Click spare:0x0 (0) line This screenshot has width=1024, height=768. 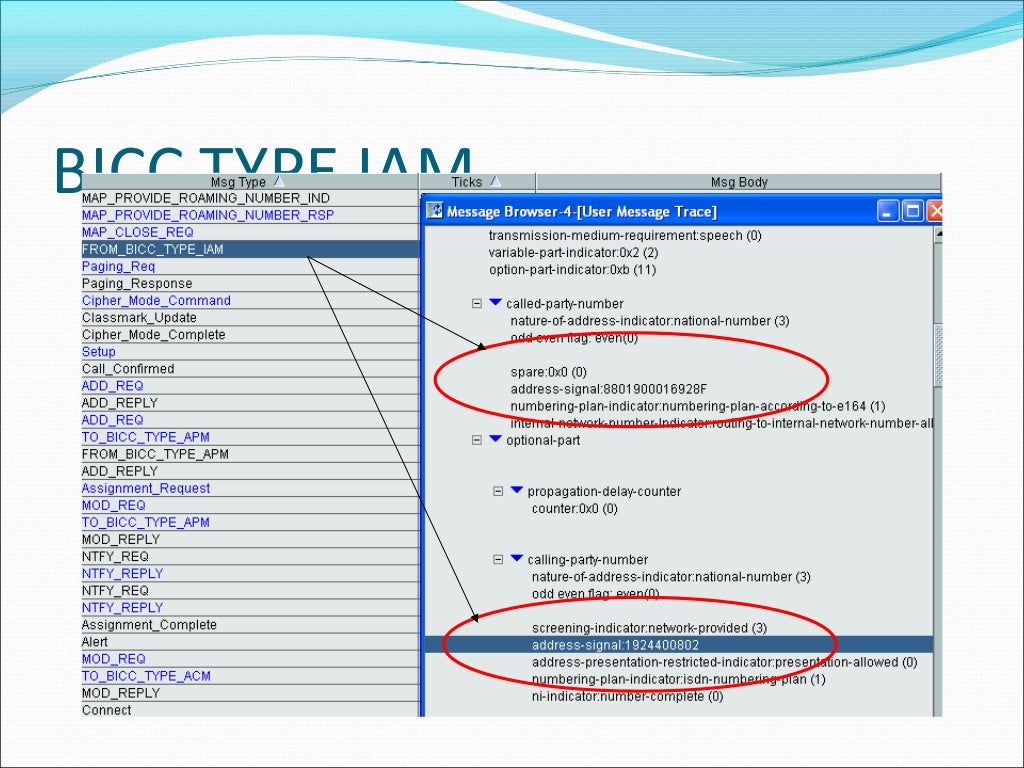tap(549, 372)
